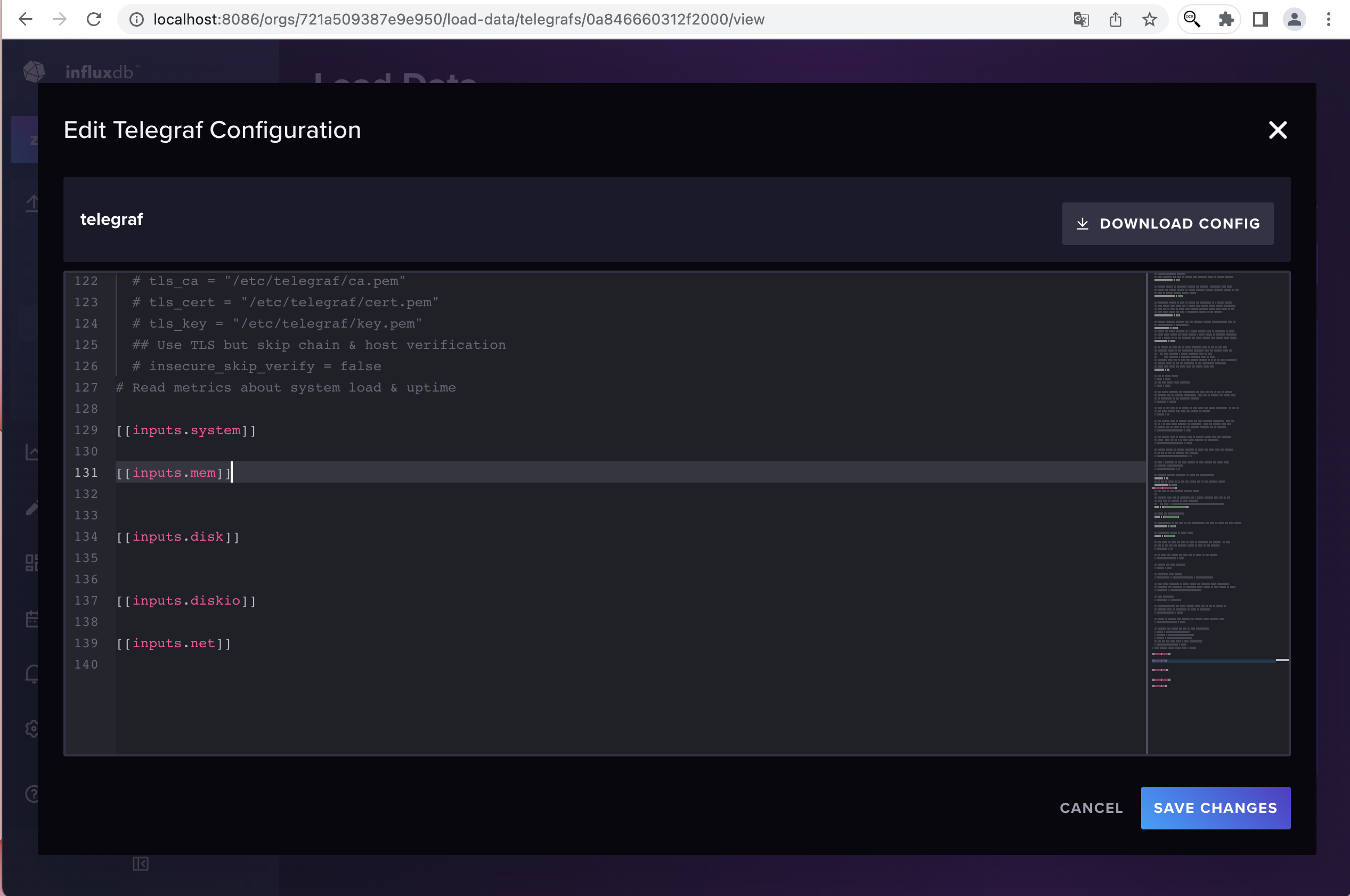The width and height of the screenshot is (1350, 896).
Task: Click the browser back arrow
Action: point(26,19)
